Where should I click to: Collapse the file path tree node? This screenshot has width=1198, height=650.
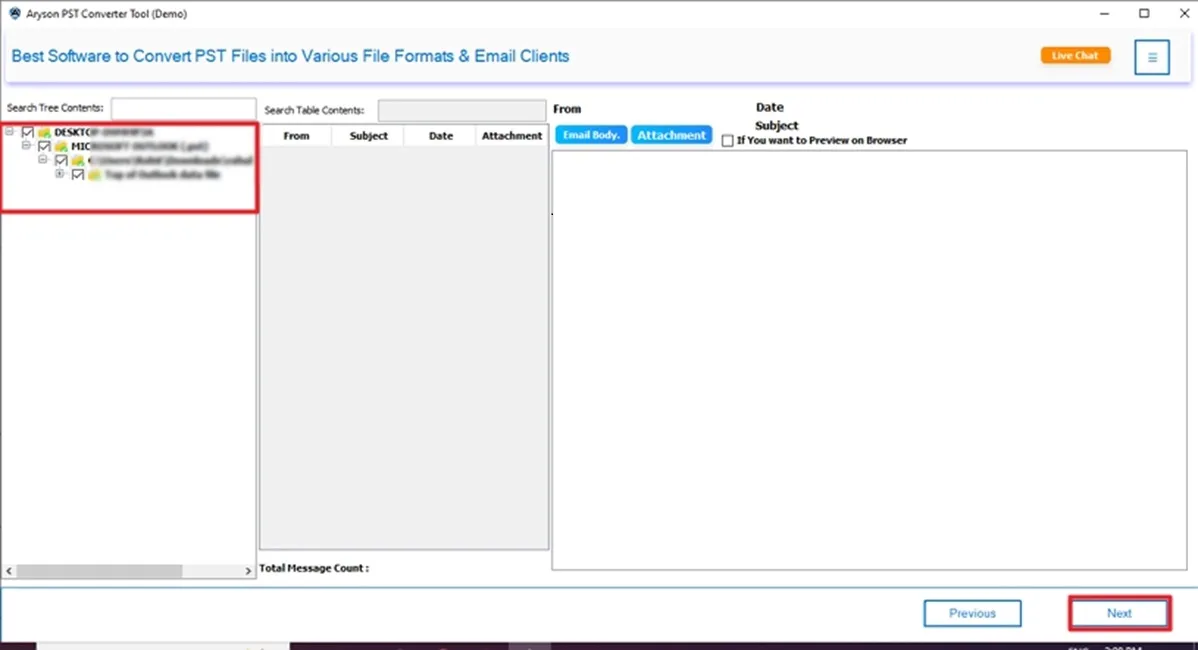[x=43, y=160]
